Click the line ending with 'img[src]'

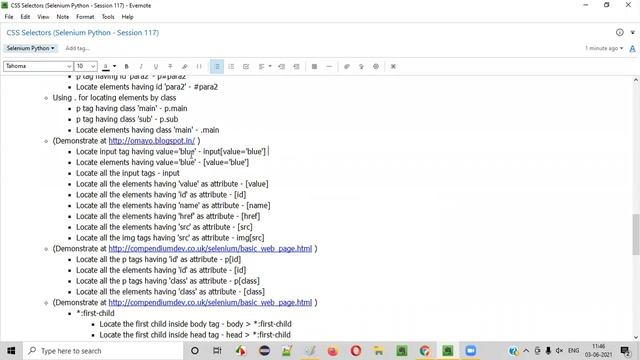[x=170, y=238]
